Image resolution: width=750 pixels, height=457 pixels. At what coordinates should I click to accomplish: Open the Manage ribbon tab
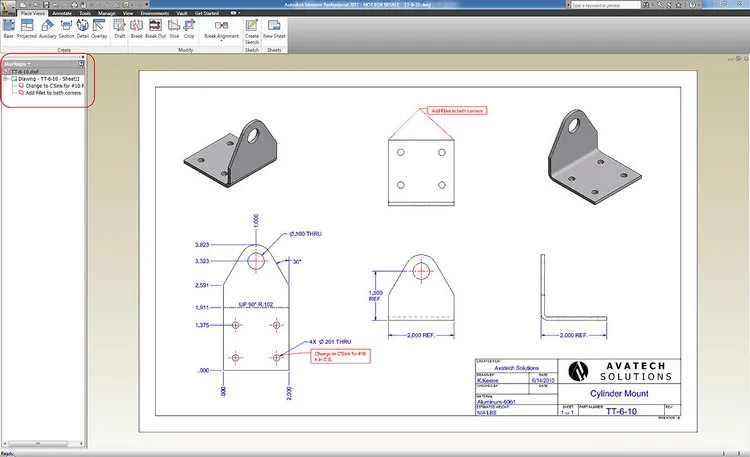[x=108, y=12]
